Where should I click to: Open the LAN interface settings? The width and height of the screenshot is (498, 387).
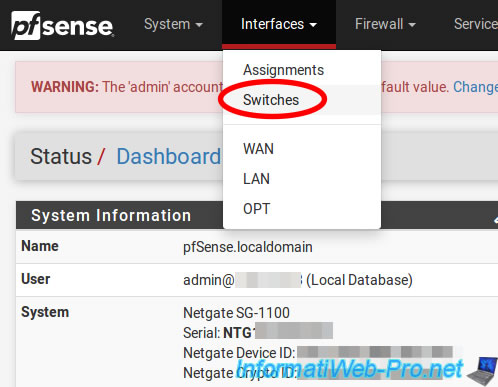256,179
